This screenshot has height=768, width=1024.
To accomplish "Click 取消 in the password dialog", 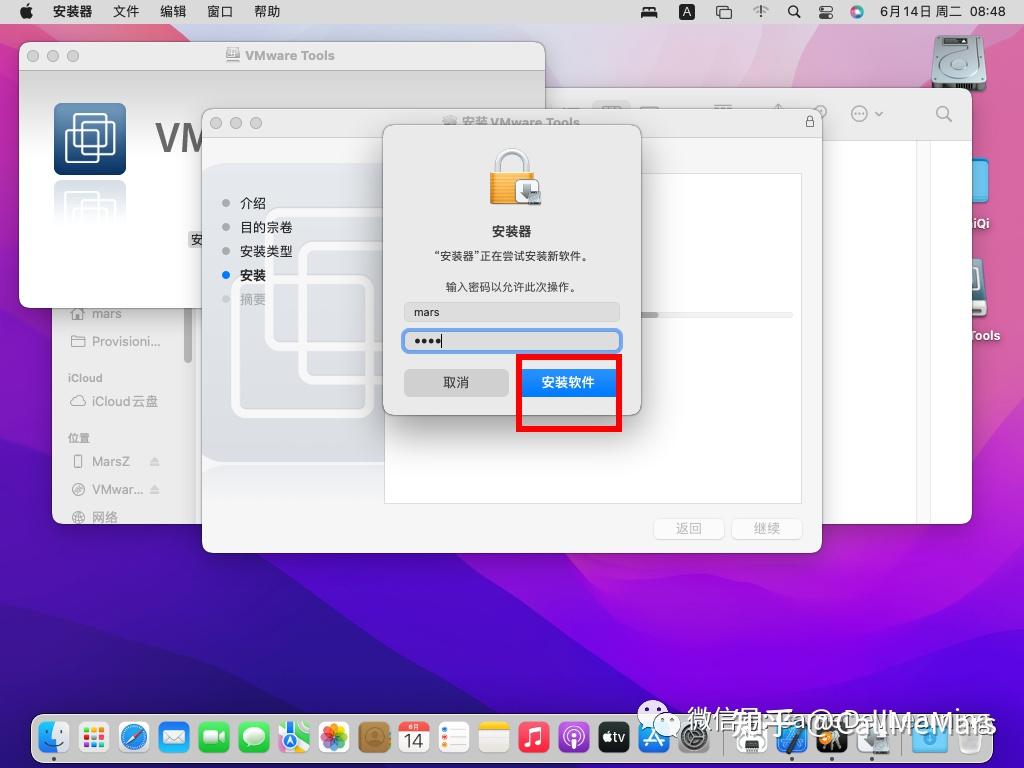I will pyautogui.click(x=456, y=383).
